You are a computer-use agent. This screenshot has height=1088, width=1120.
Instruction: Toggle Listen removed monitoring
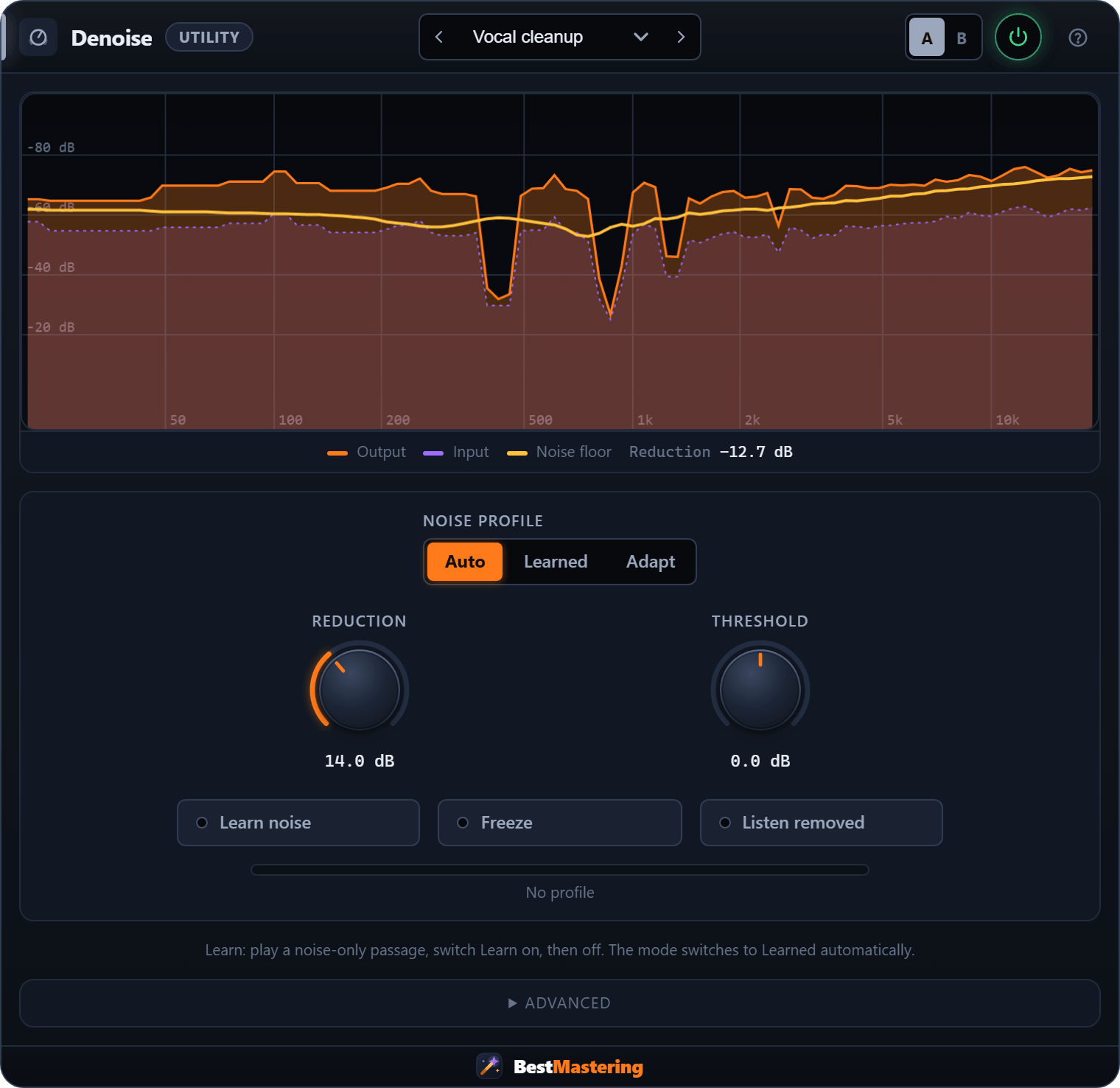[822, 823]
